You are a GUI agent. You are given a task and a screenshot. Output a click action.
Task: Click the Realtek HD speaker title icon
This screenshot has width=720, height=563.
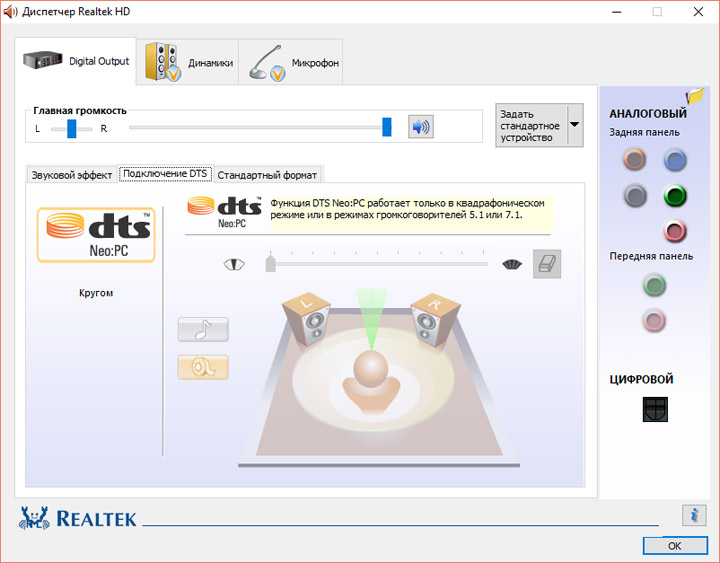pos(10,11)
